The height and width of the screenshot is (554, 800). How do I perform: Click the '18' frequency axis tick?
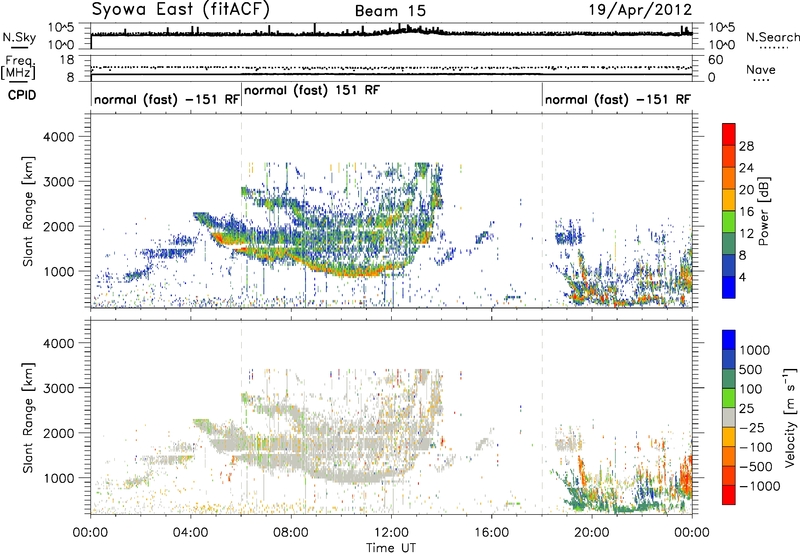point(67,60)
